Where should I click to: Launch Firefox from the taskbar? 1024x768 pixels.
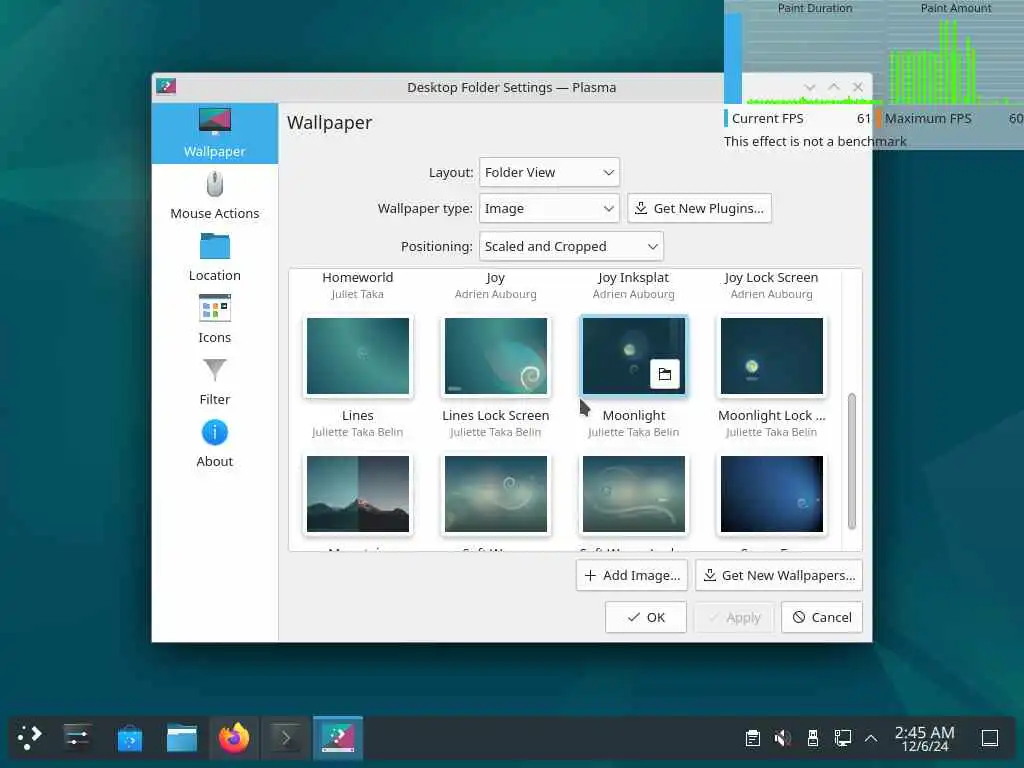click(x=234, y=738)
